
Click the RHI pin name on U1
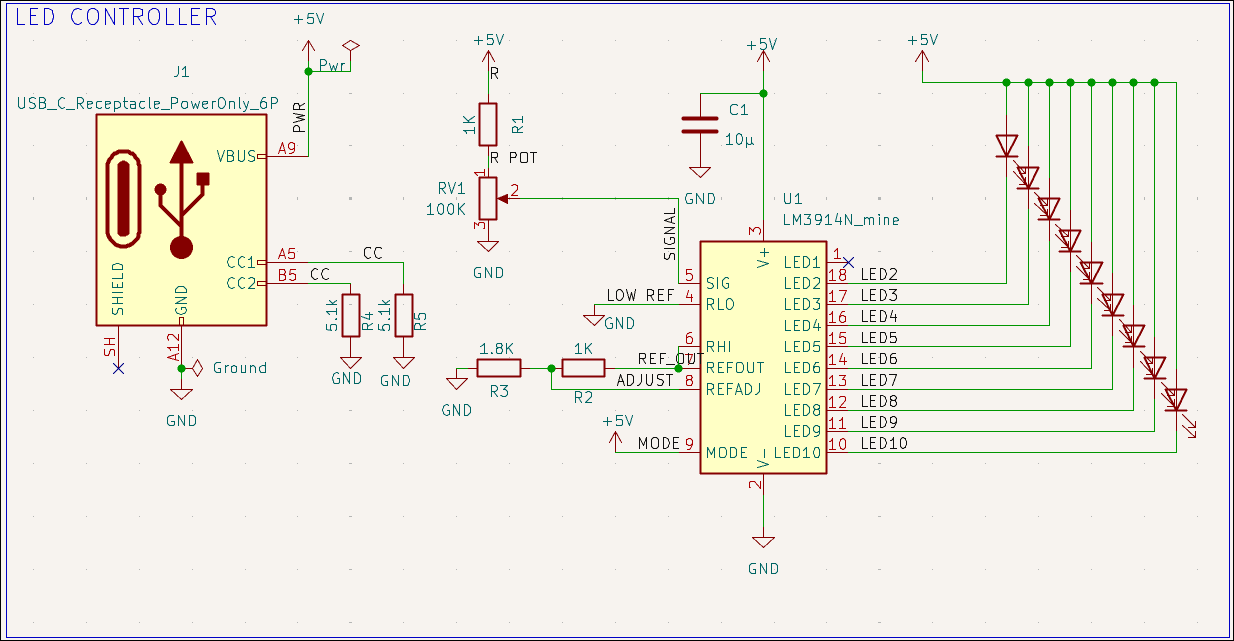pos(719,347)
